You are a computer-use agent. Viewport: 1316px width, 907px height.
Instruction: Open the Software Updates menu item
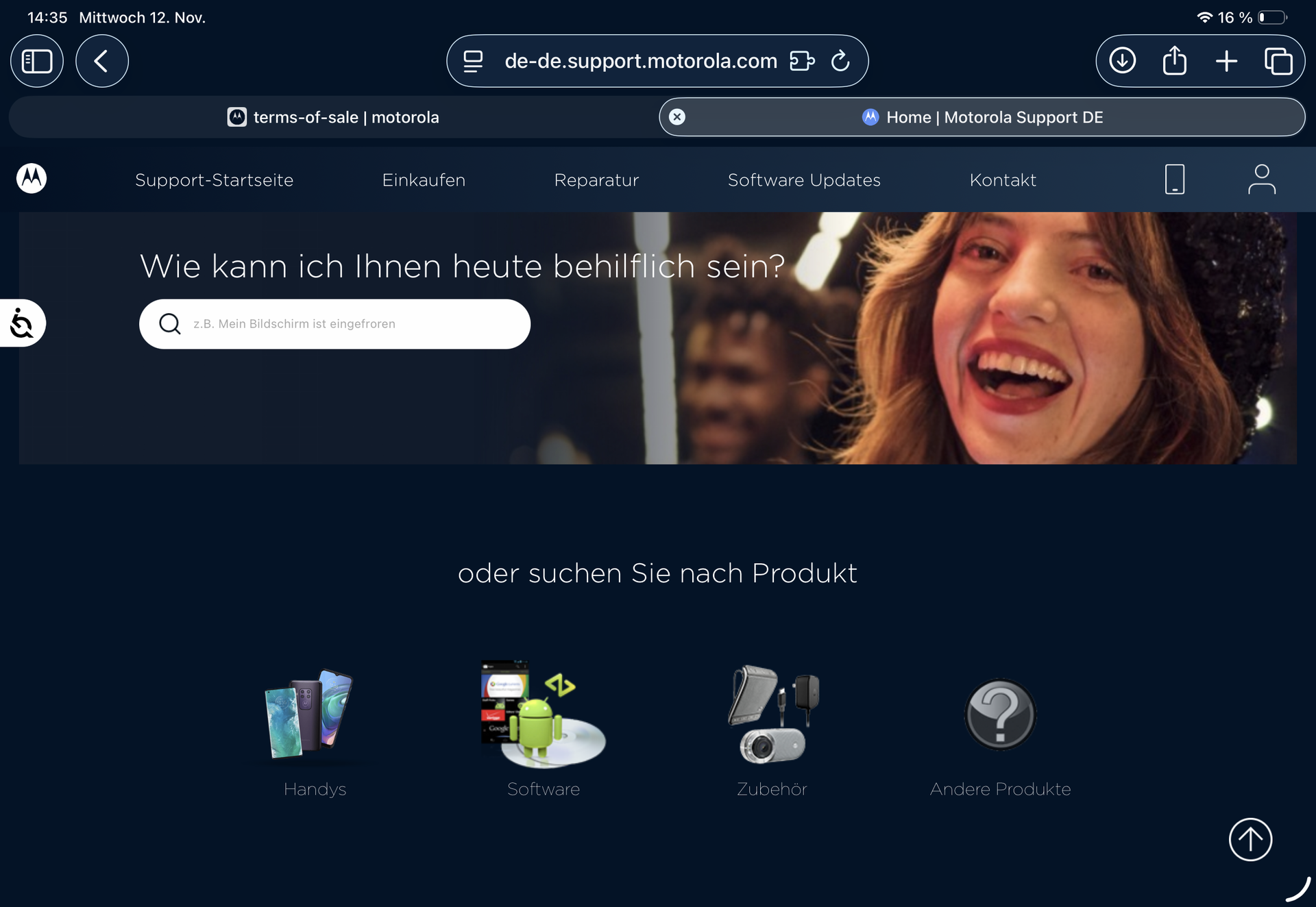click(x=803, y=180)
